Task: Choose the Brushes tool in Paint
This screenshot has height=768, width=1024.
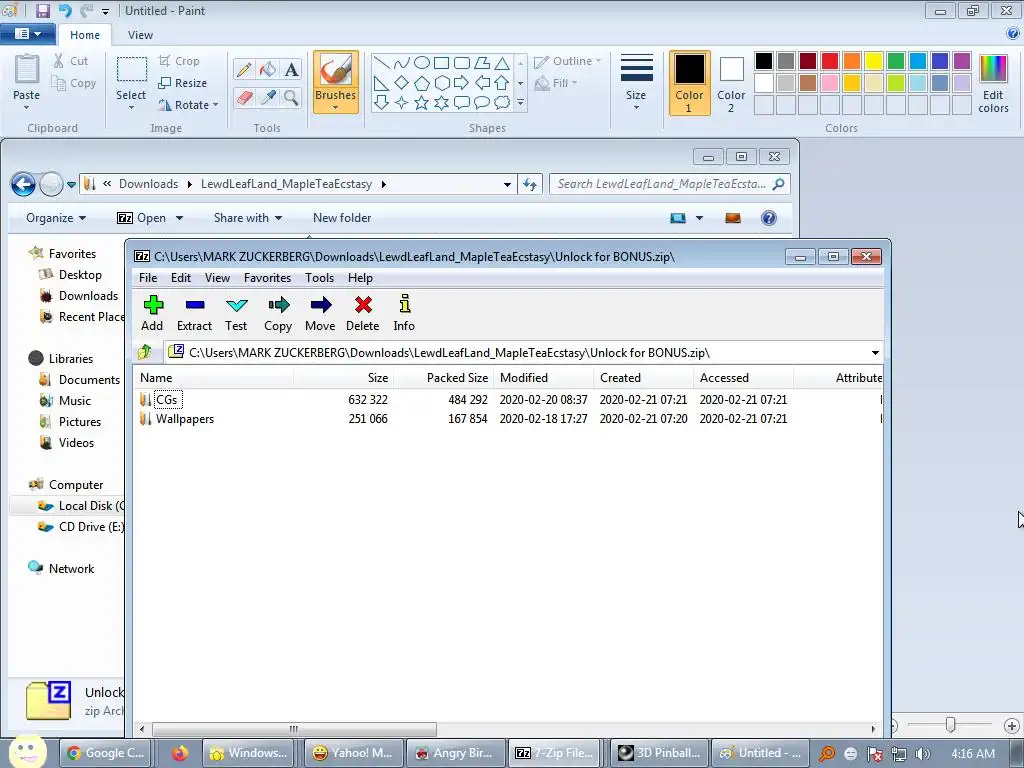Action: [336, 82]
